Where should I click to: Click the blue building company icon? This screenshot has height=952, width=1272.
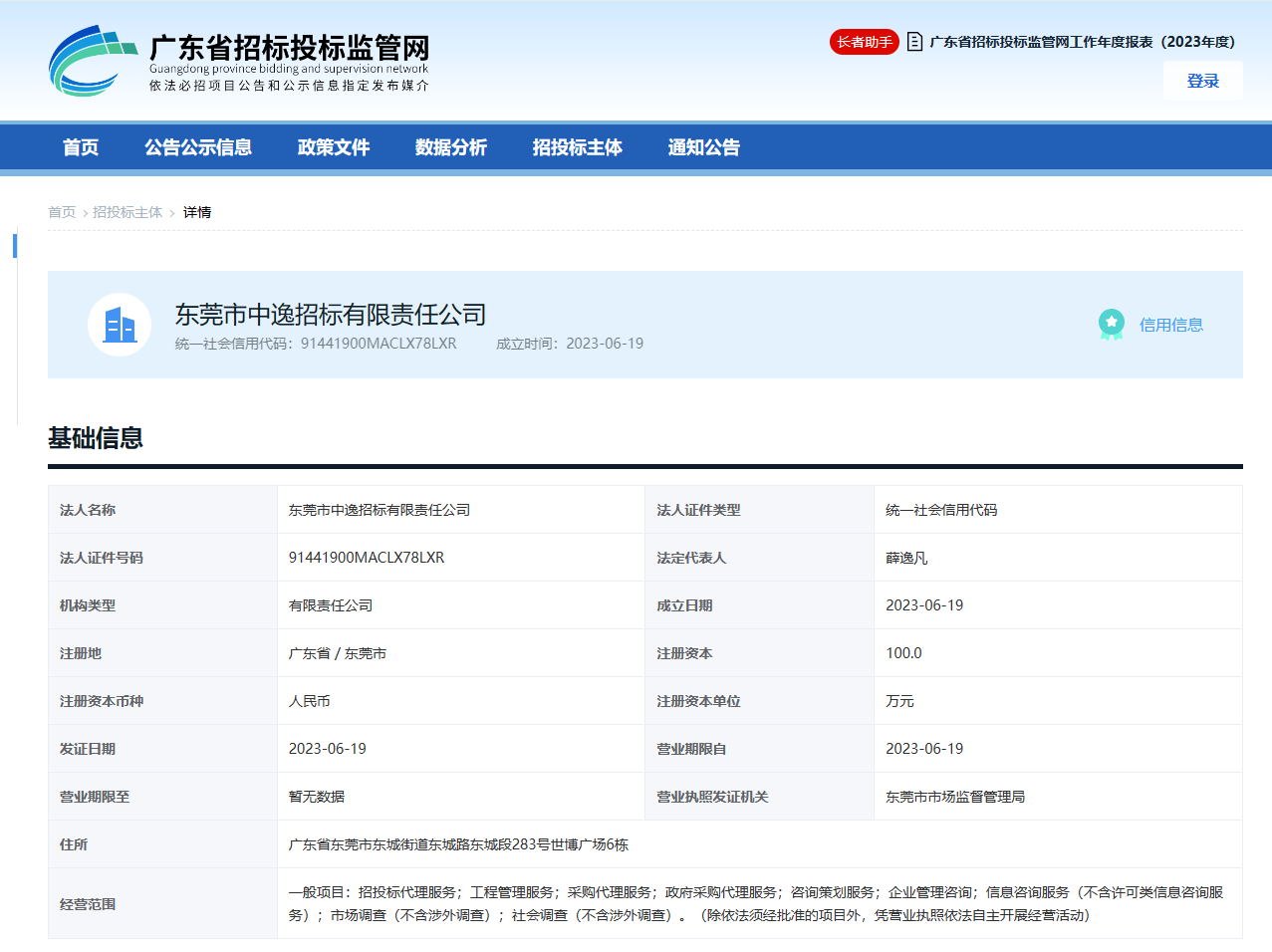coord(120,325)
